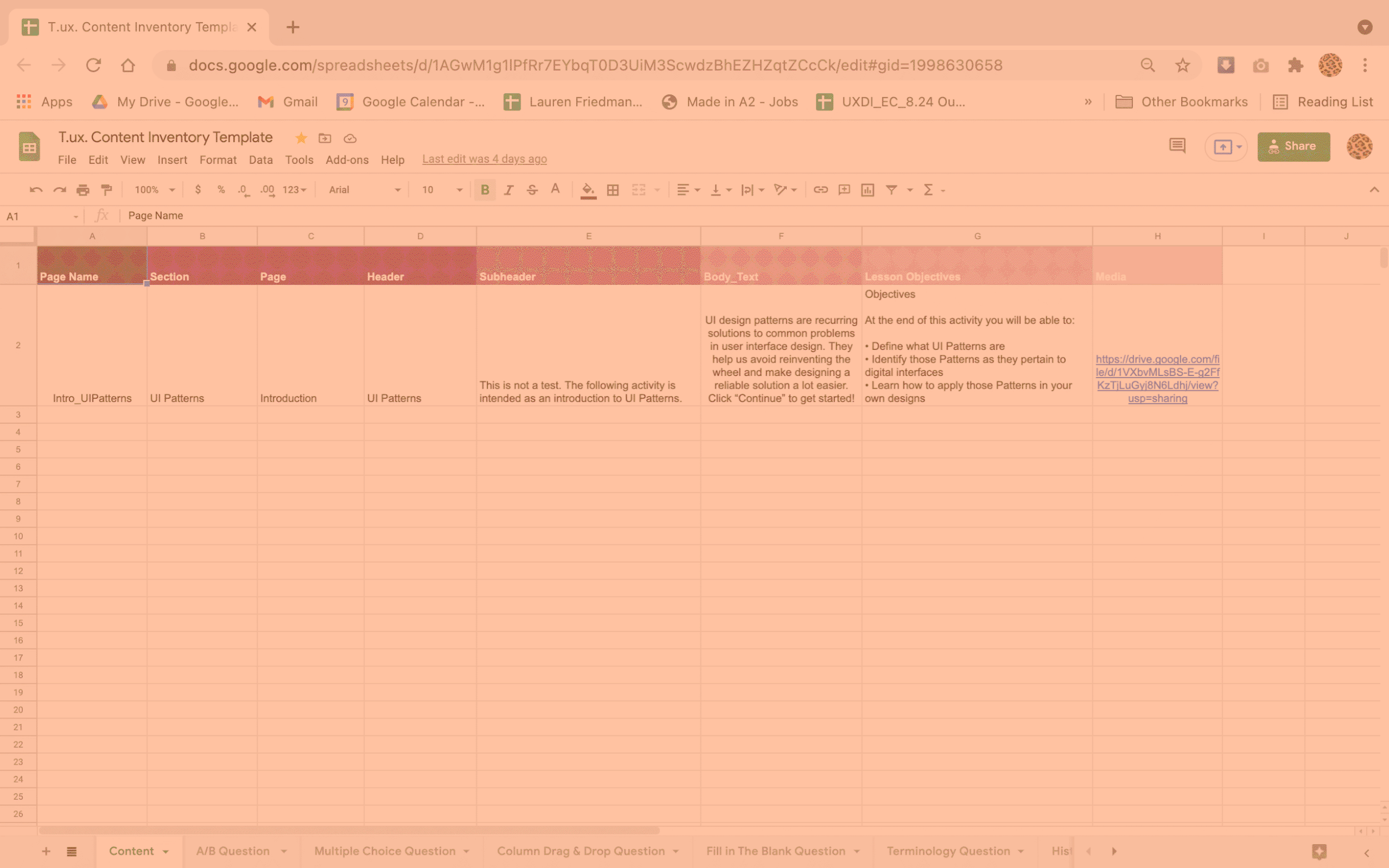
Task: Open the merge cells tool
Action: (x=639, y=189)
